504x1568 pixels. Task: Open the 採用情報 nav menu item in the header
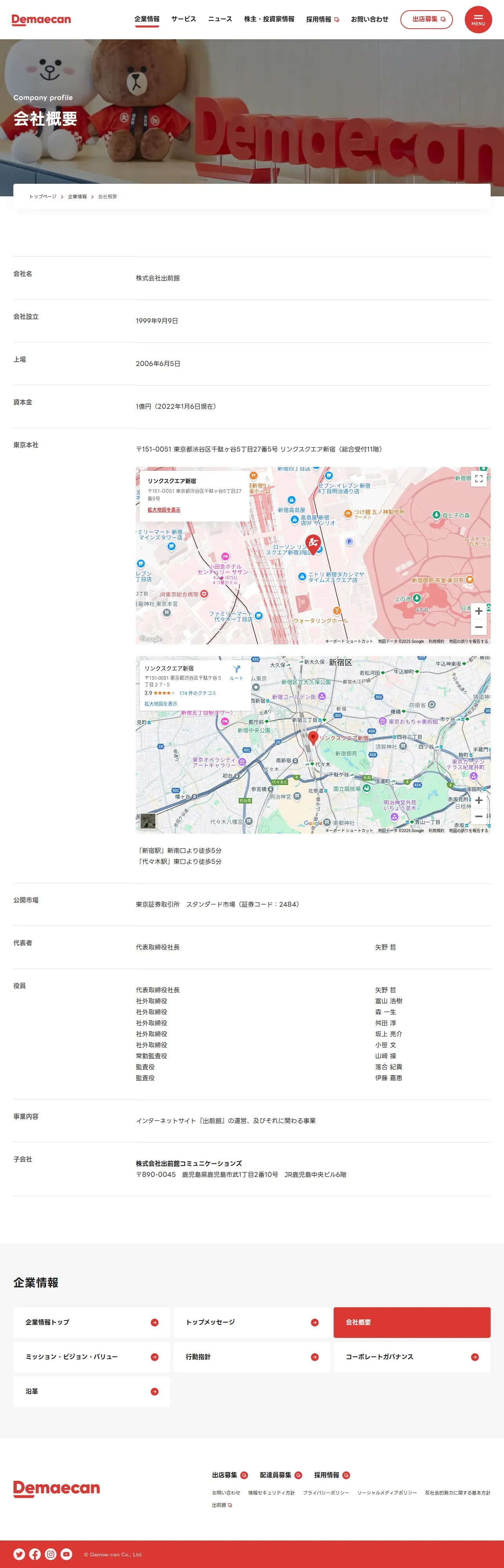(322, 19)
